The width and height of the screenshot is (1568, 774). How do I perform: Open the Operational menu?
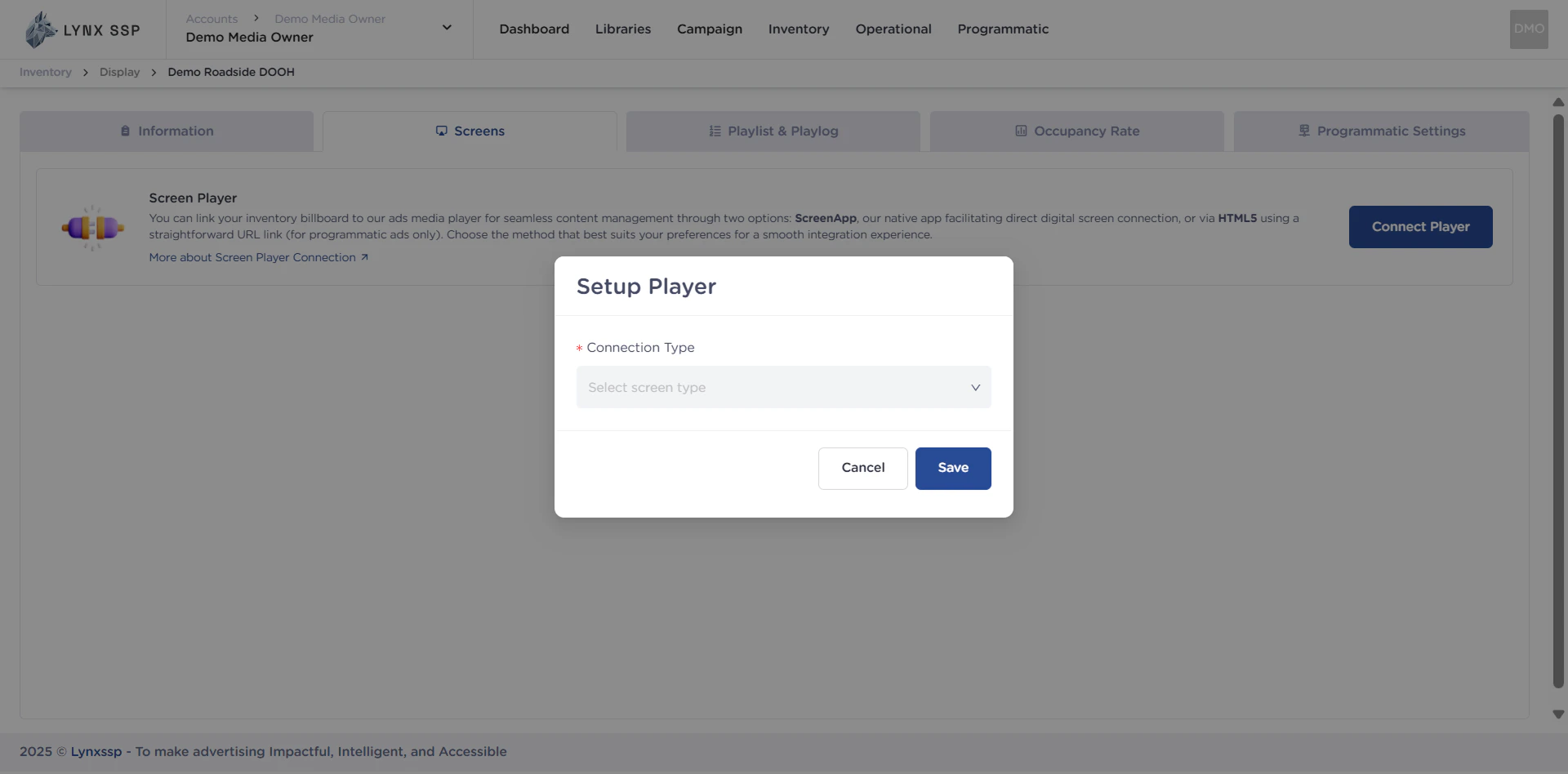893,29
